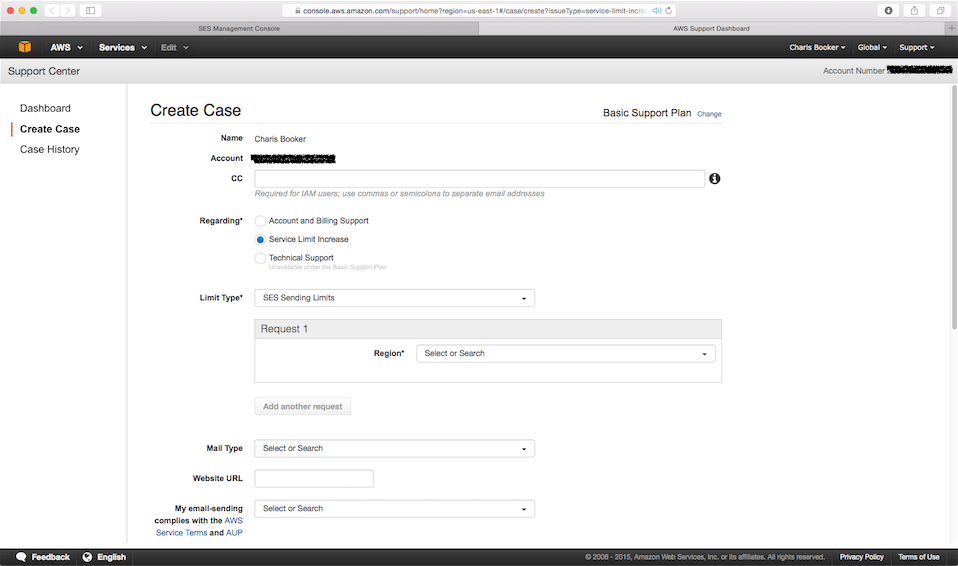Switch to AWS Support Dashboard tab
The image size is (958, 566).
(712, 28)
